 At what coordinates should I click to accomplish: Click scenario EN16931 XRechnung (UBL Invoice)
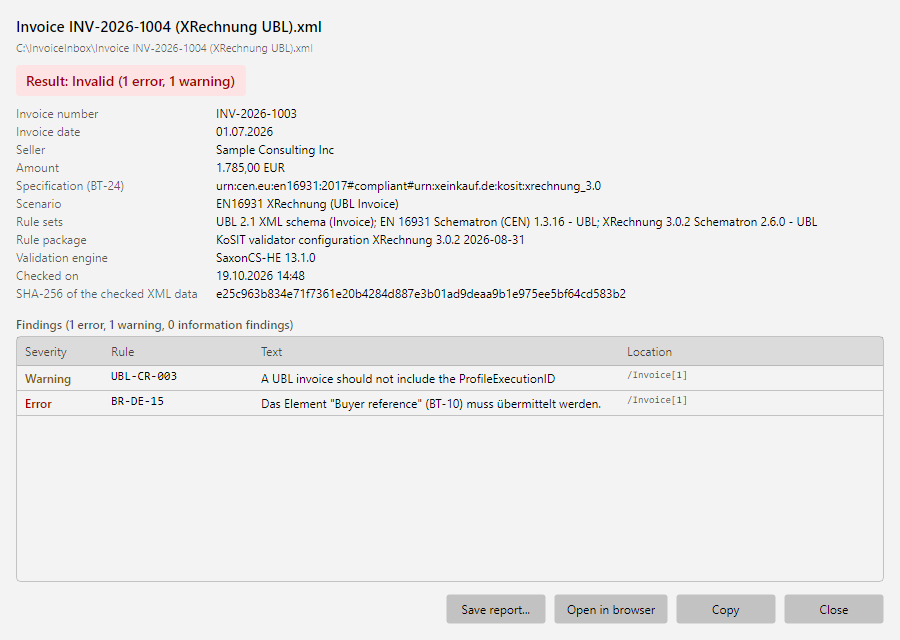[307, 204]
